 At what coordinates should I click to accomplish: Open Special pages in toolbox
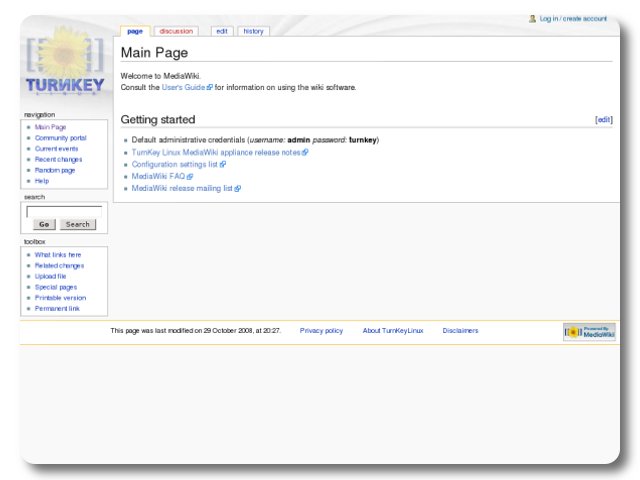[56, 287]
